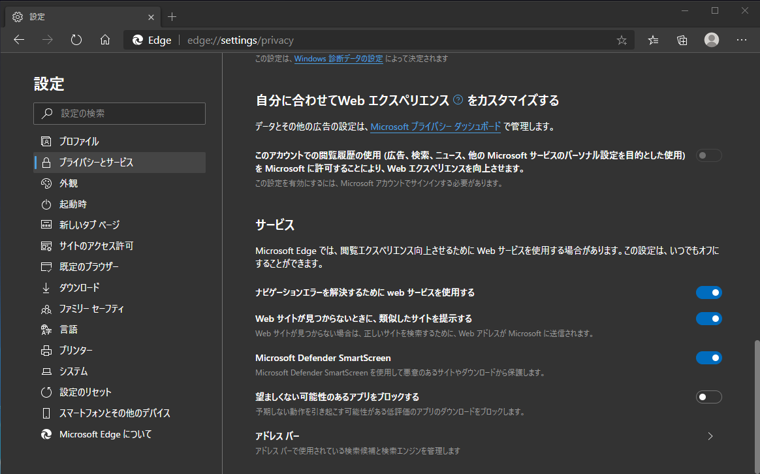Screen dimensions: 760x474
Task: Click the 起動時 power icon
Action: 46,205
